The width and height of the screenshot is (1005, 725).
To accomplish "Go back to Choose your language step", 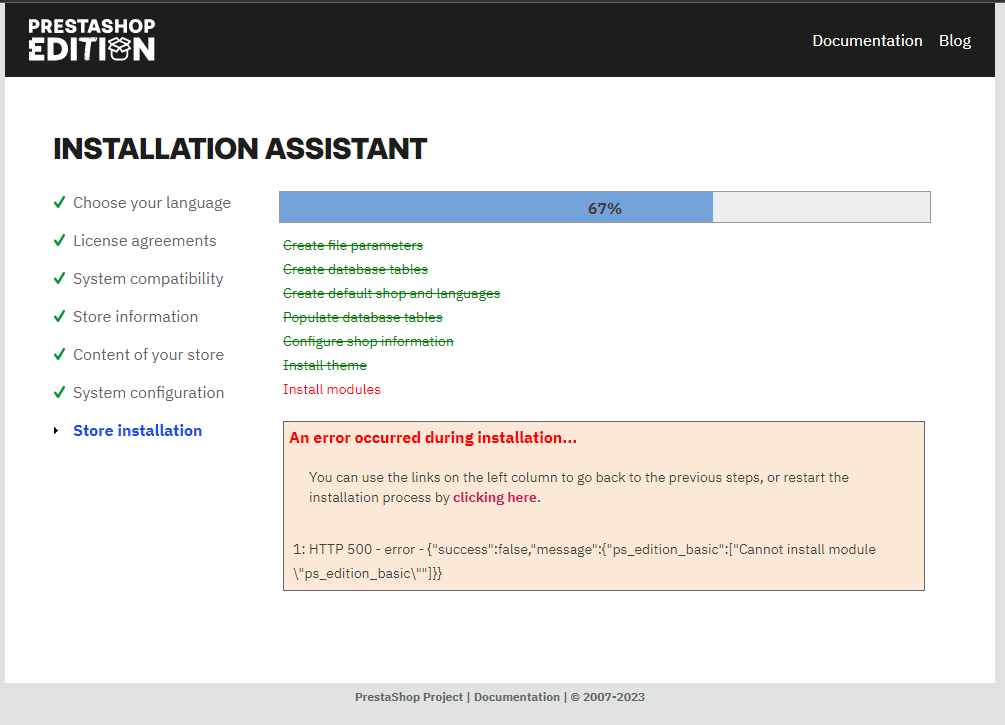I will pyautogui.click(x=152, y=203).
